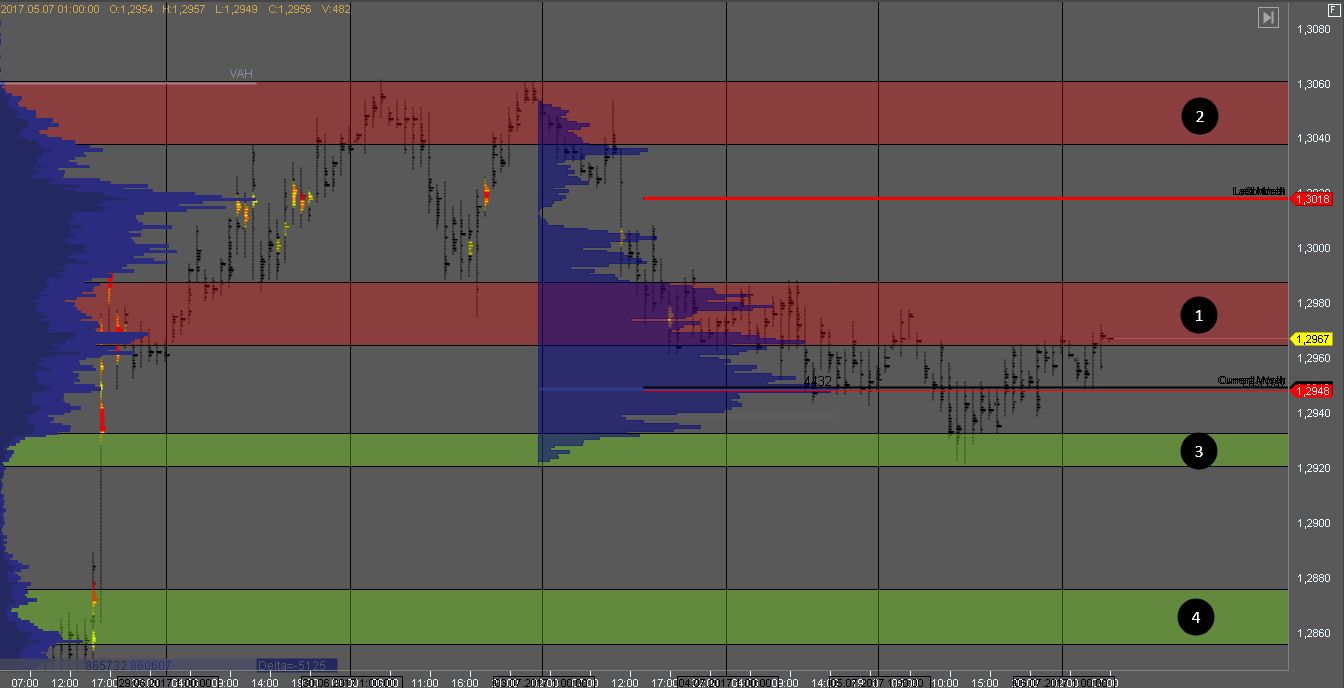This screenshot has height=688, width=1344.
Task: Click the 1,3080 label on price axis
Action: [x=1313, y=29]
